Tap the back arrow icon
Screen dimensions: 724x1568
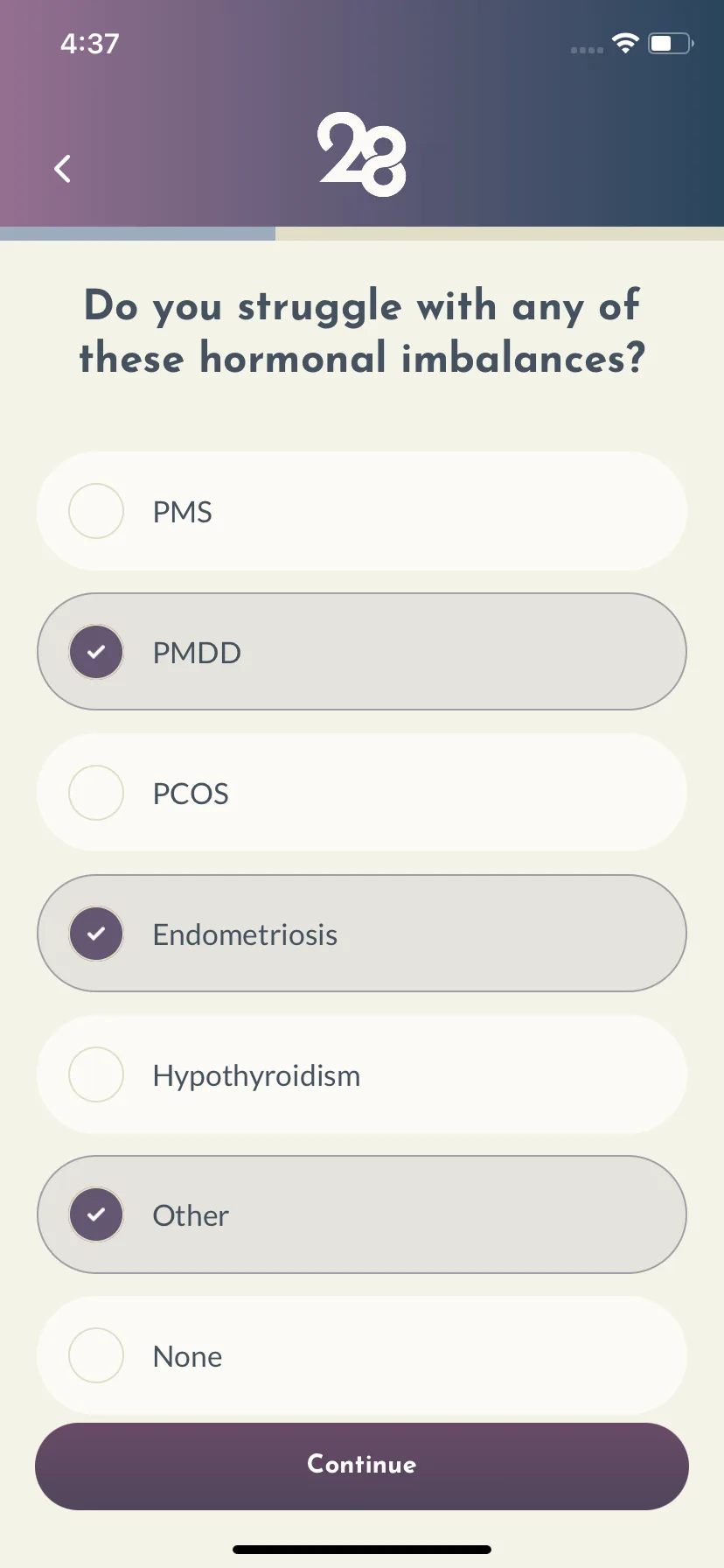pyautogui.click(x=62, y=168)
